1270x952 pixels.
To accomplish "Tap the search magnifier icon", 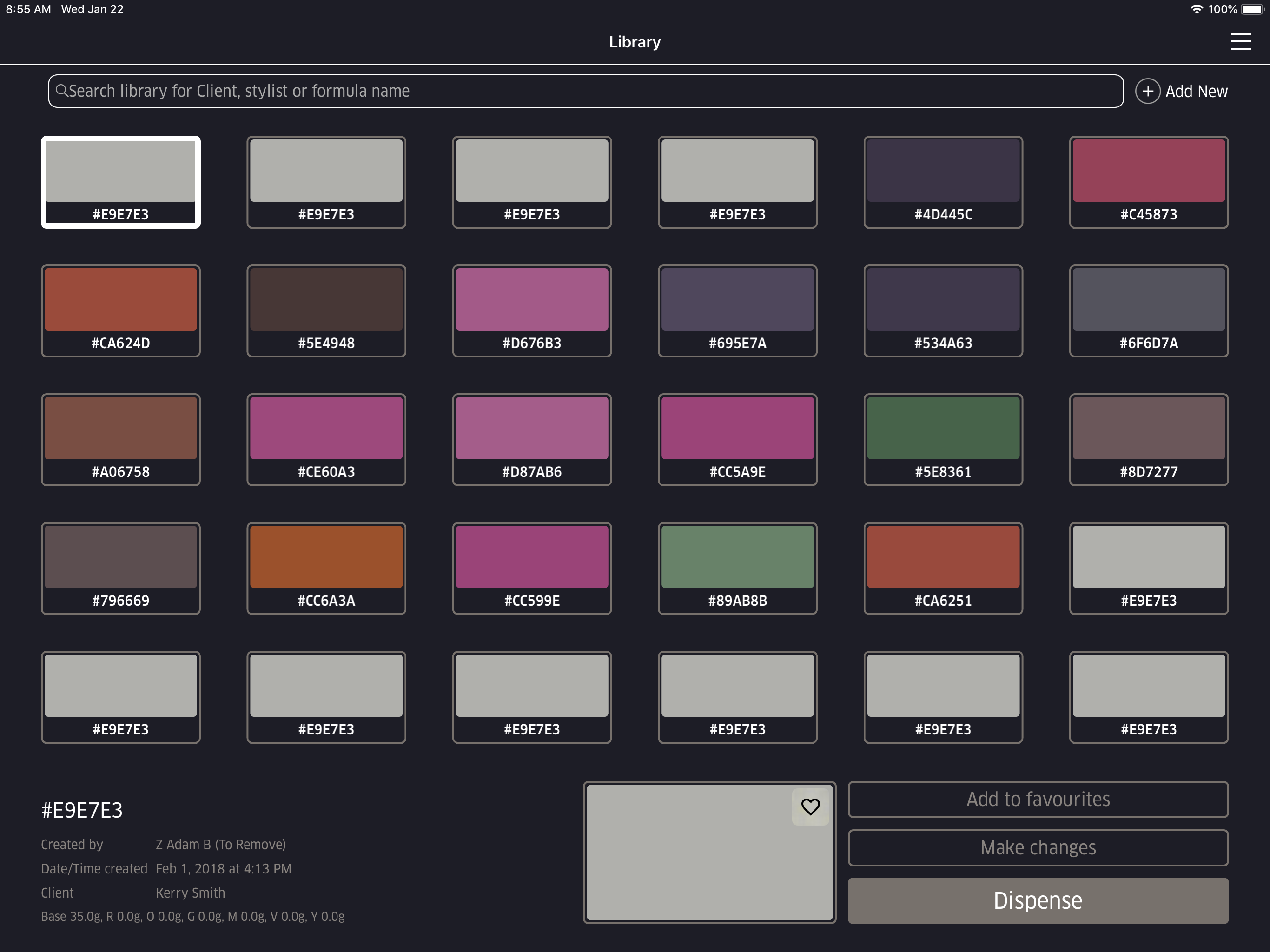I will (61, 91).
